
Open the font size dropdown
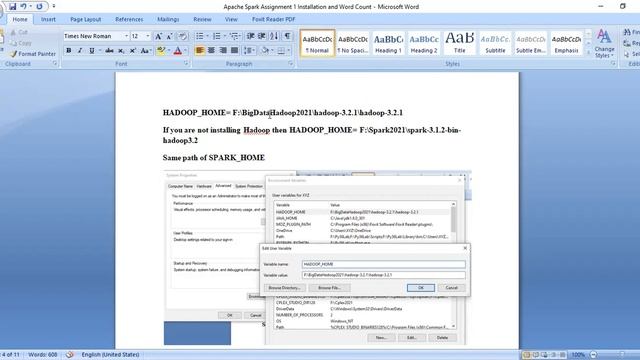[148, 36]
